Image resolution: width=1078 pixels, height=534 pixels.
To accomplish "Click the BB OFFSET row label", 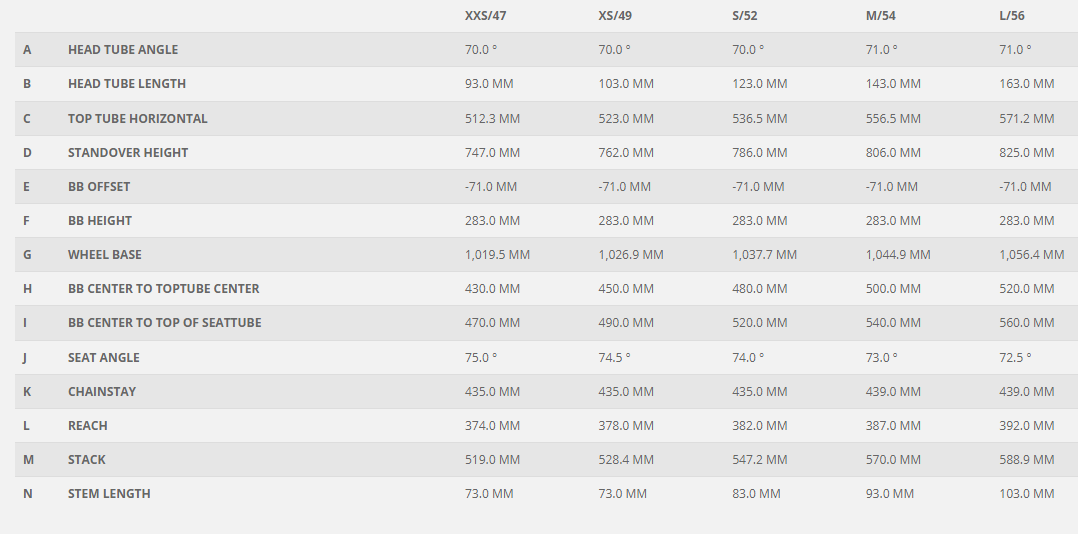I will click(99, 186).
